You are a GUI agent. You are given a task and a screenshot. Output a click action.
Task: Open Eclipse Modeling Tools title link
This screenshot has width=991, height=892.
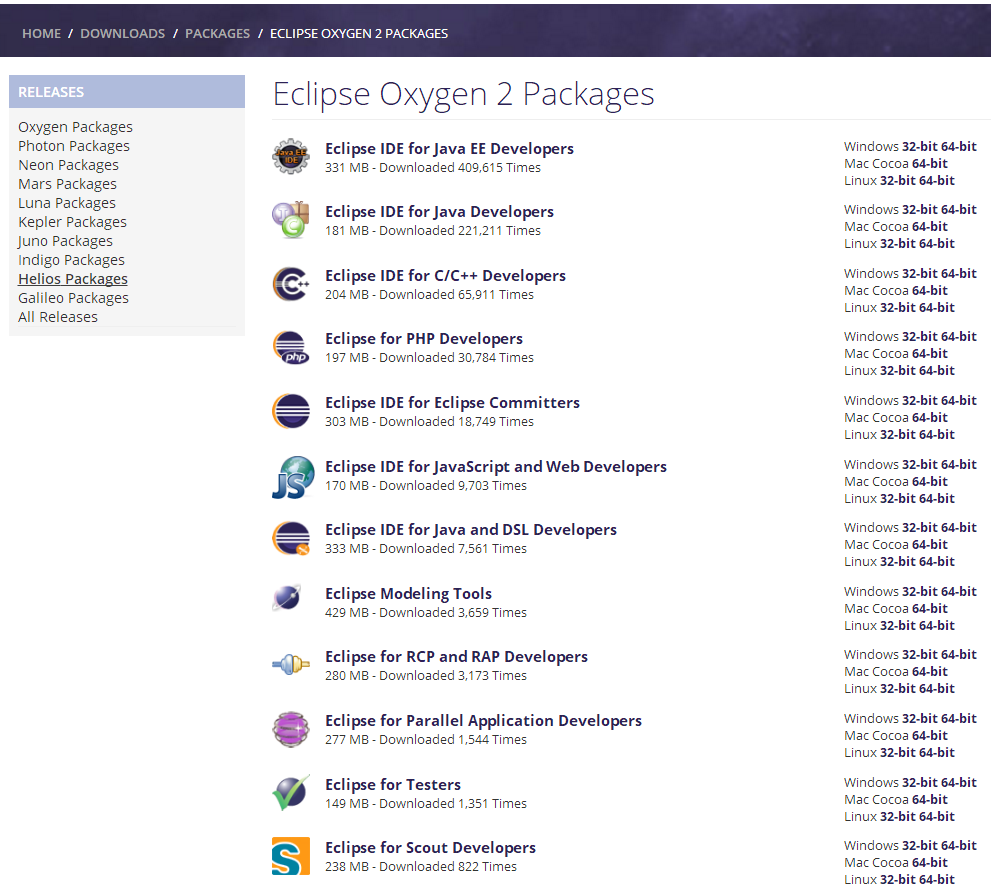point(408,594)
